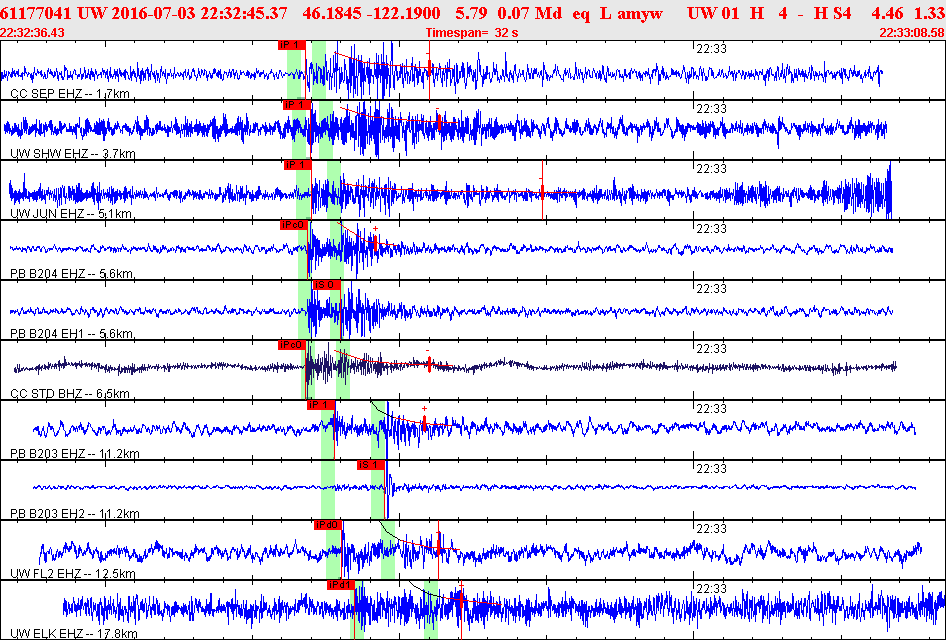This screenshot has height=640, width=946.
Task: Click the '22:33' time label on UW JUN trace
Action: 711,169
